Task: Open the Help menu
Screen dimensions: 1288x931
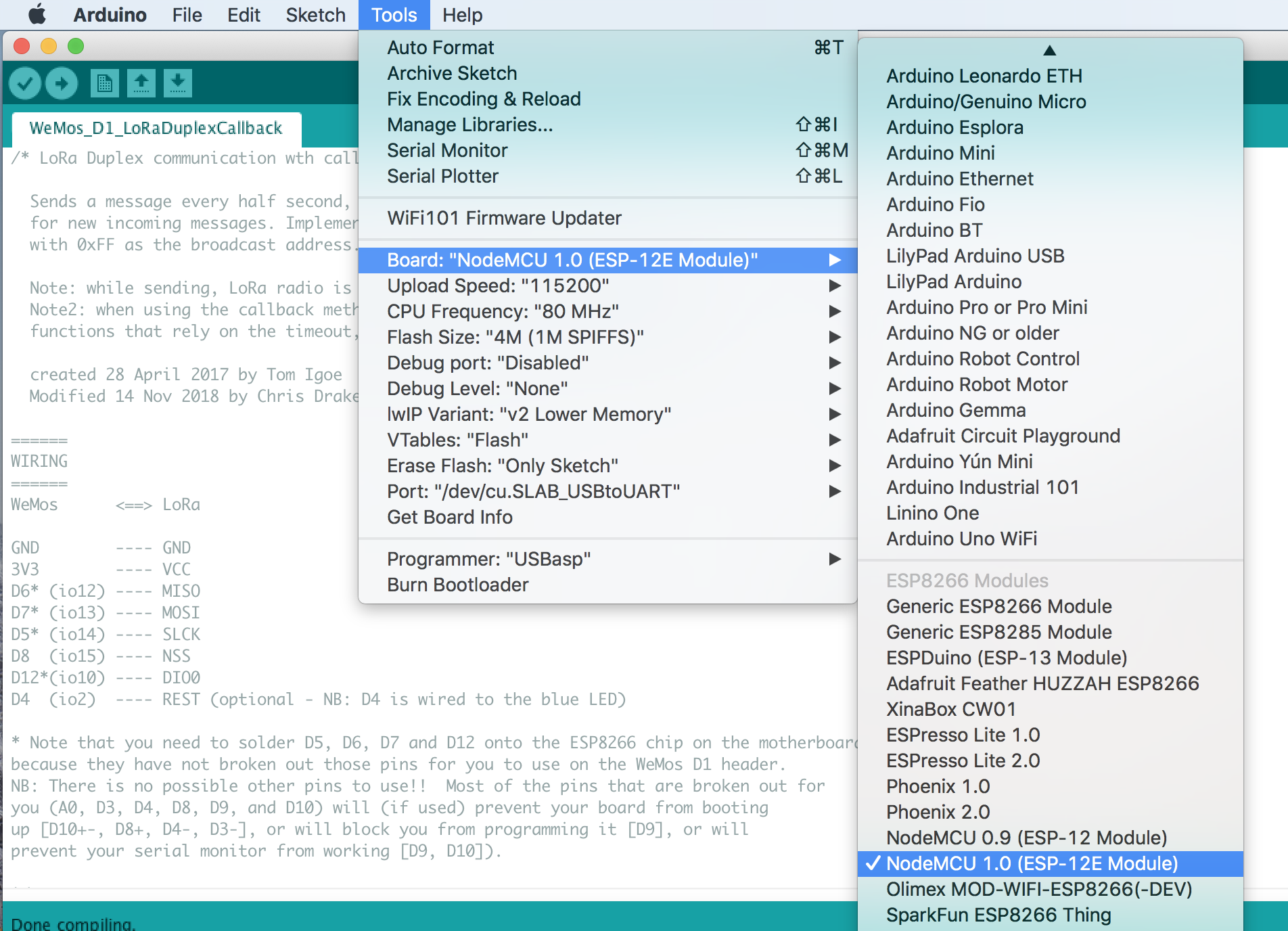Action: point(463,15)
